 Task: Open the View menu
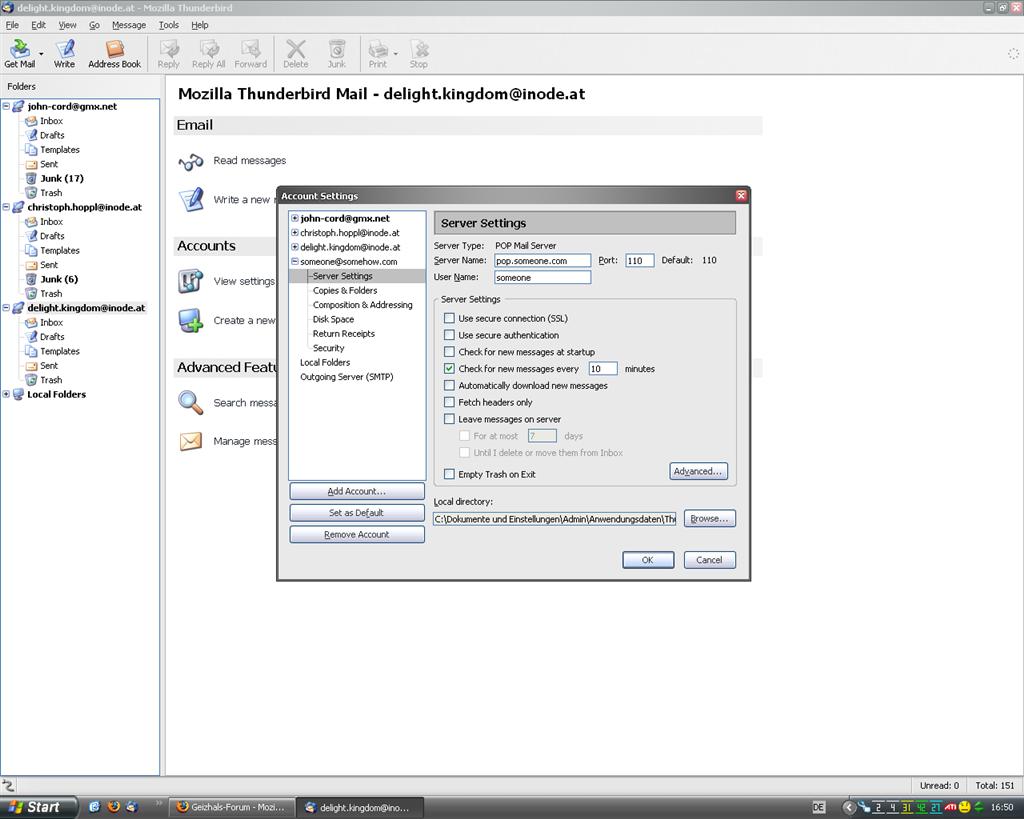coord(67,25)
